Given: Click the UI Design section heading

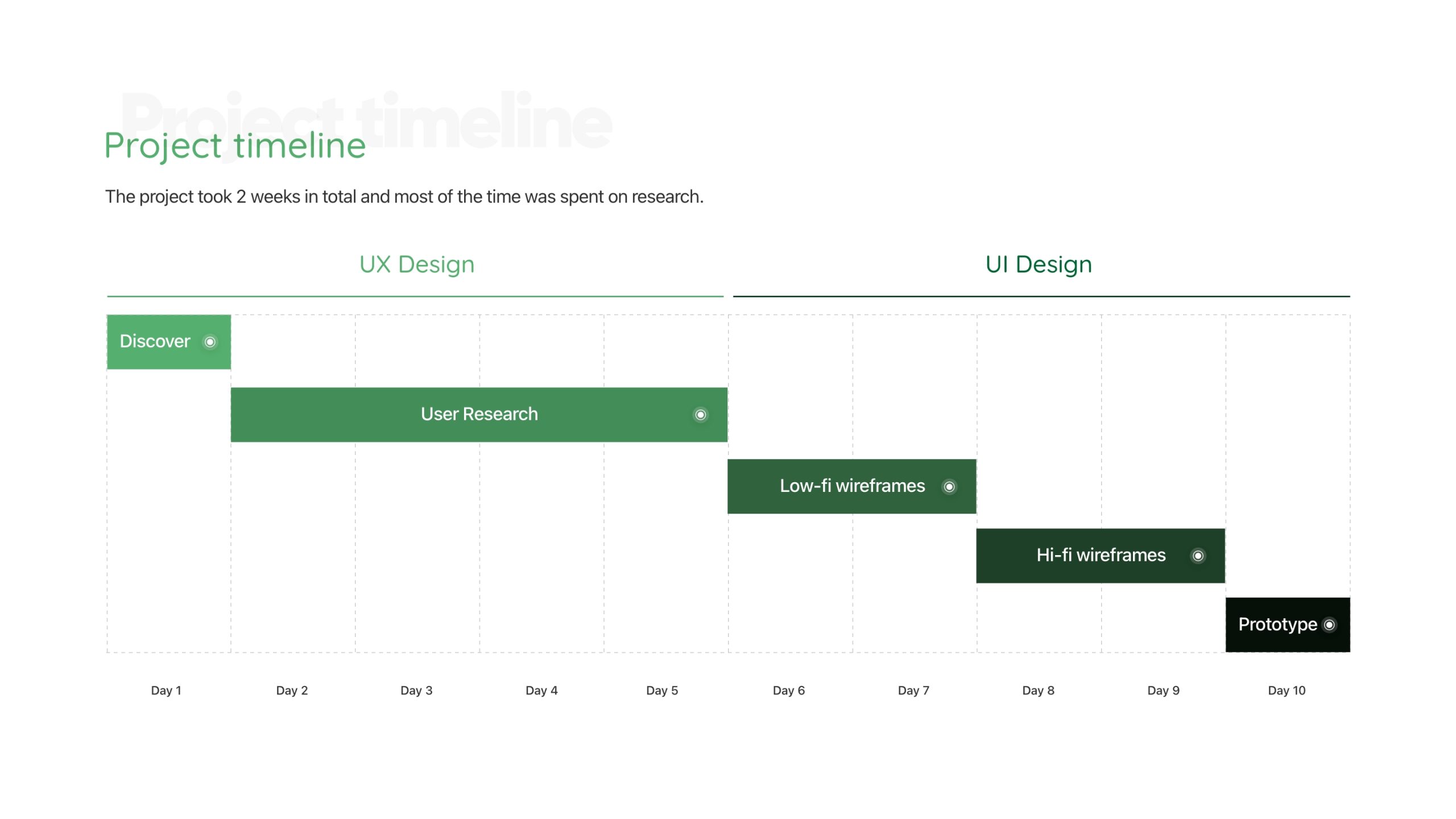Looking at the screenshot, I should tap(1039, 264).
